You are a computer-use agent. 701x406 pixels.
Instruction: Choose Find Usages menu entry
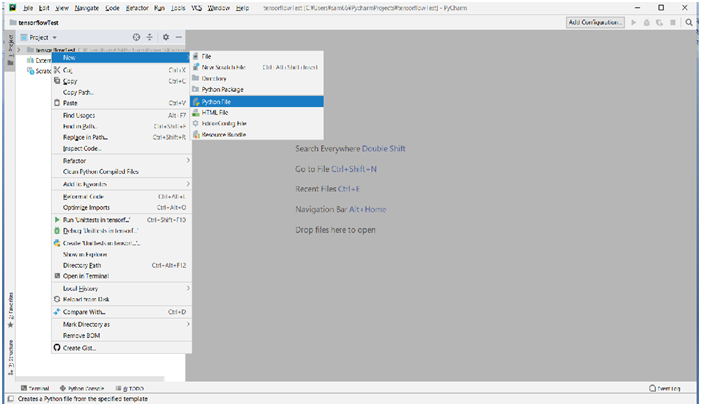click(121, 115)
